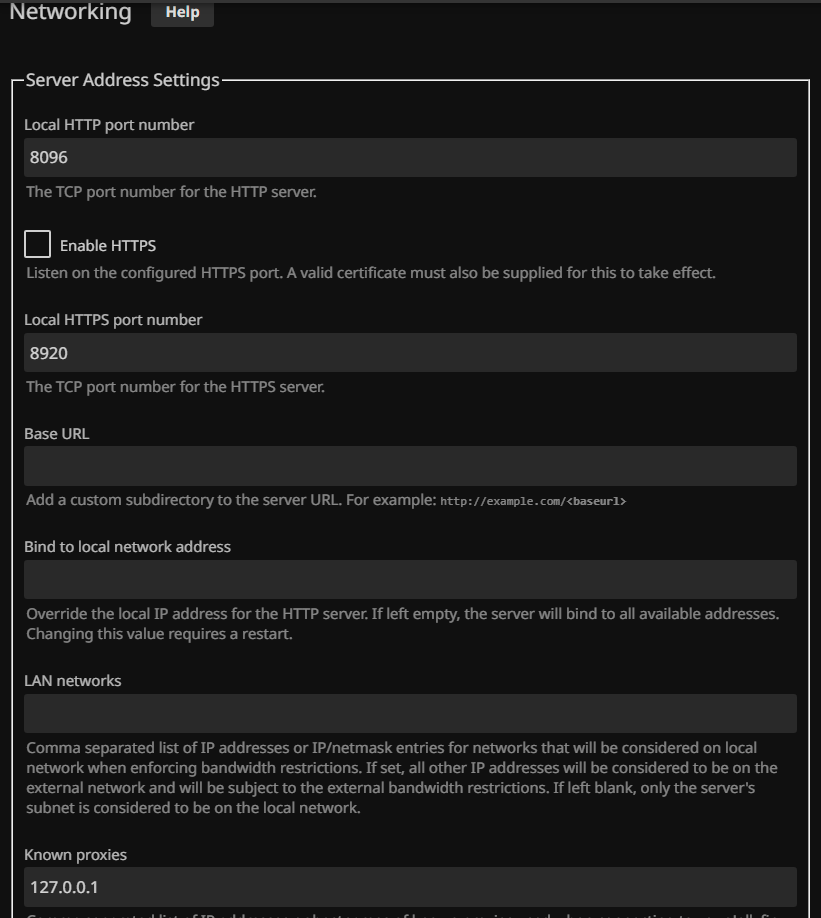Click the 'Local HTTP port number' label

click(109, 125)
